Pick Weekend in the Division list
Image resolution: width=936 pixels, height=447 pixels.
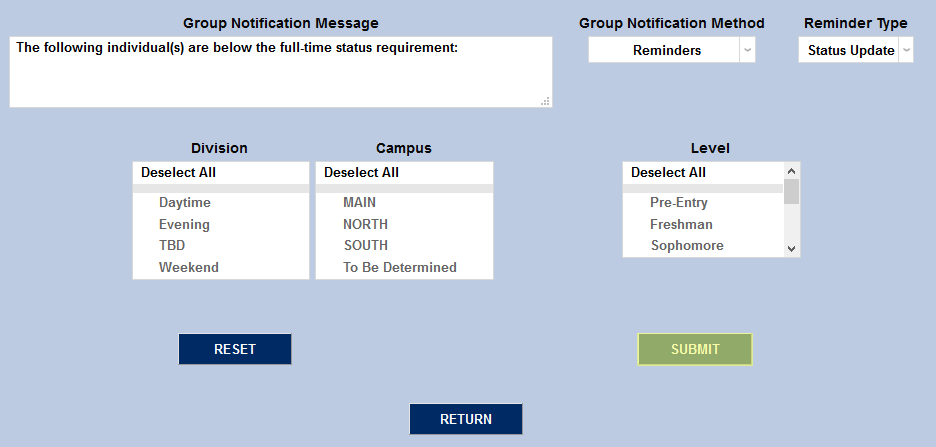point(189,267)
